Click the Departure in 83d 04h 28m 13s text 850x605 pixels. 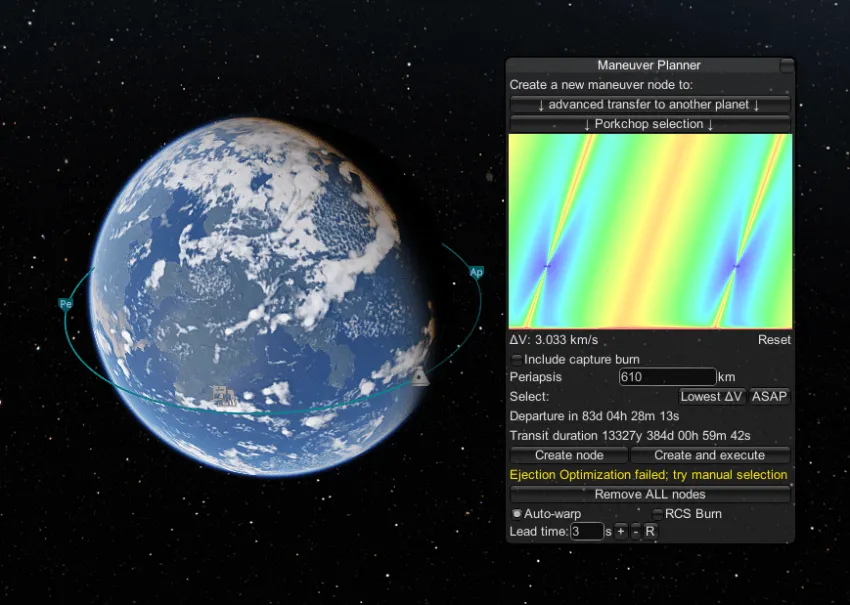594,416
